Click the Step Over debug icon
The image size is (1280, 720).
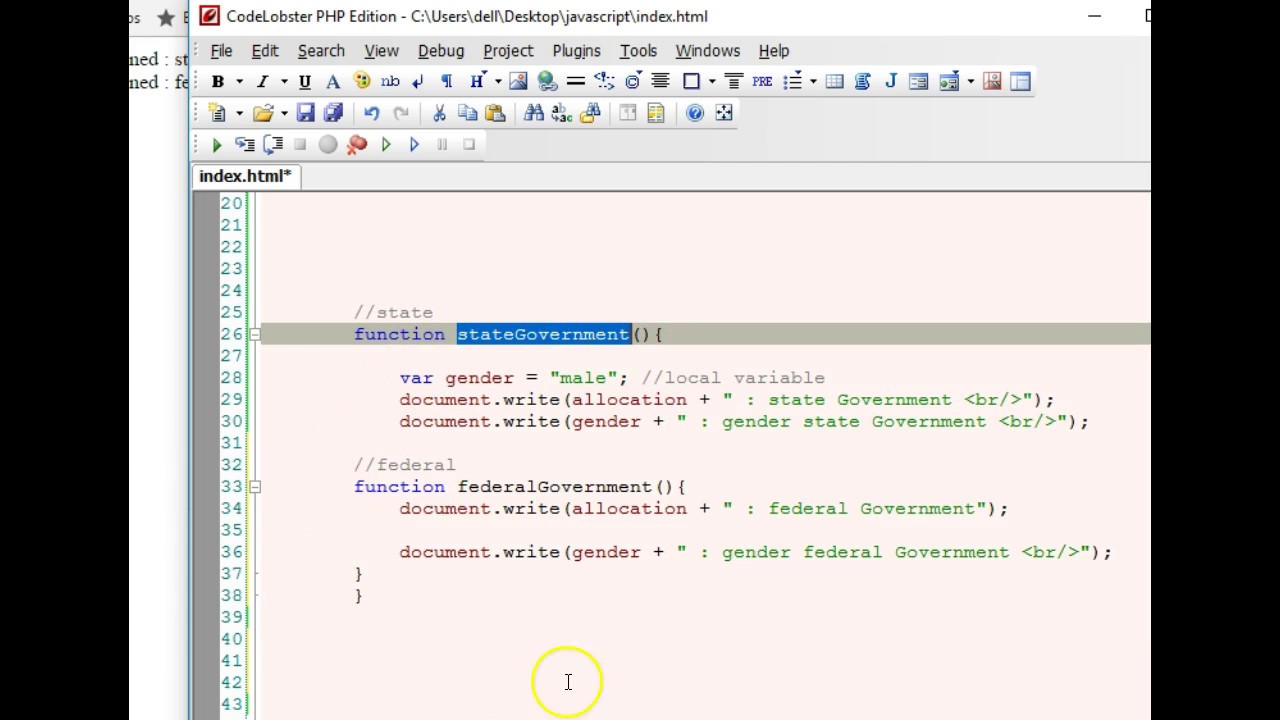[x=273, y=145]
